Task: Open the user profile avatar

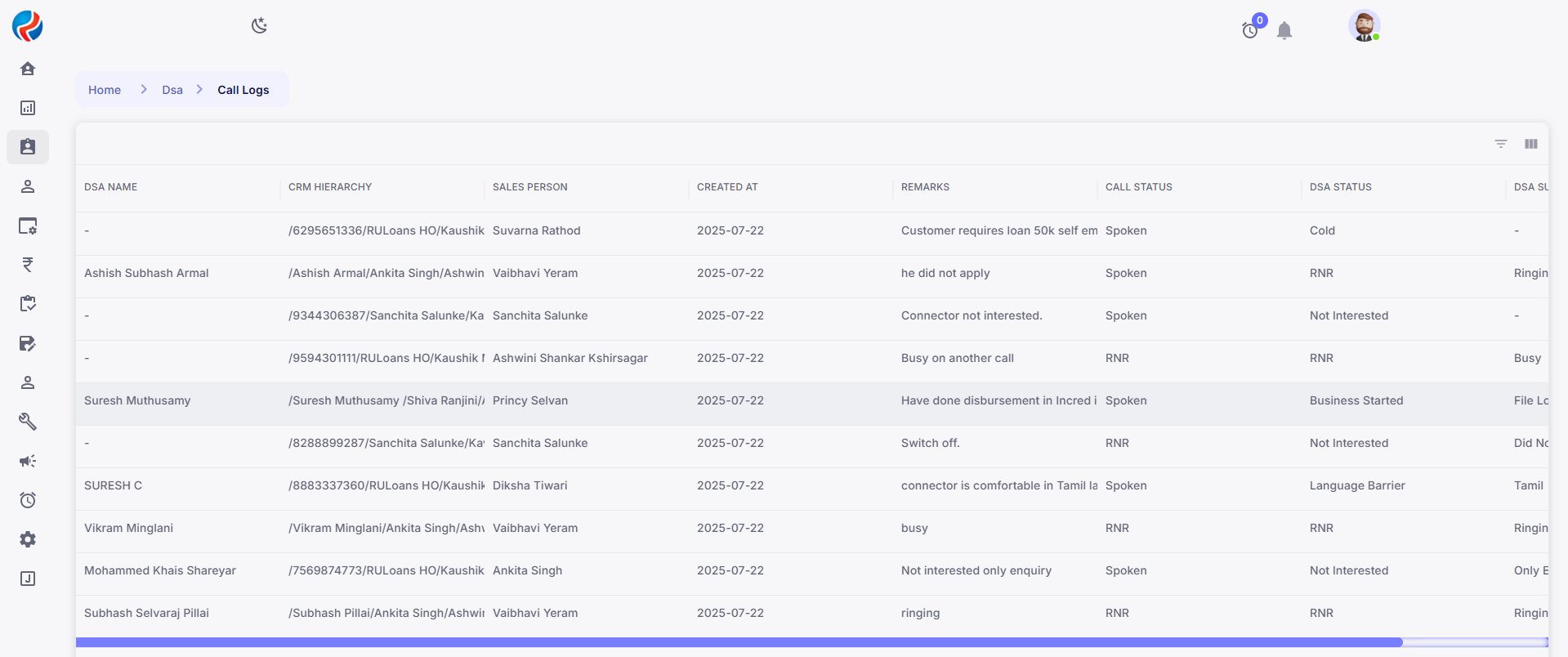Action: (x=1364, y=26)
